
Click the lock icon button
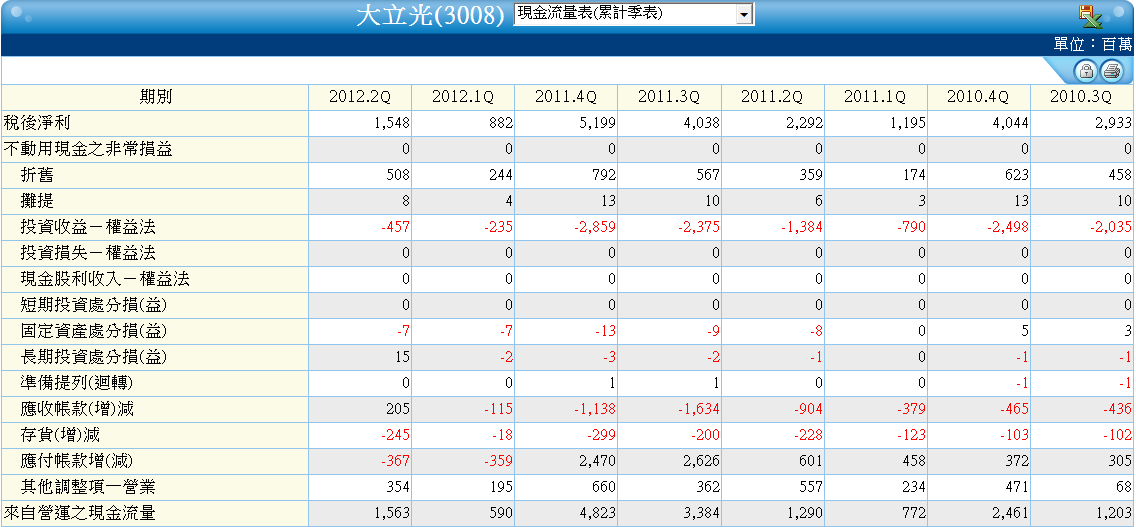pyautogui.click(x=1085, y=70)
